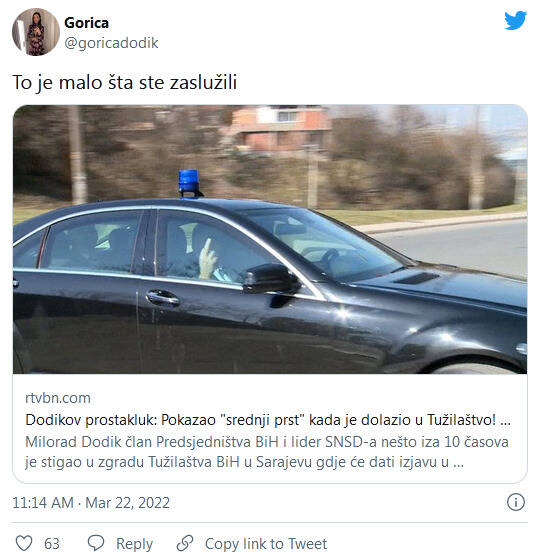Click the Reply text button

[x=134, y=544]
